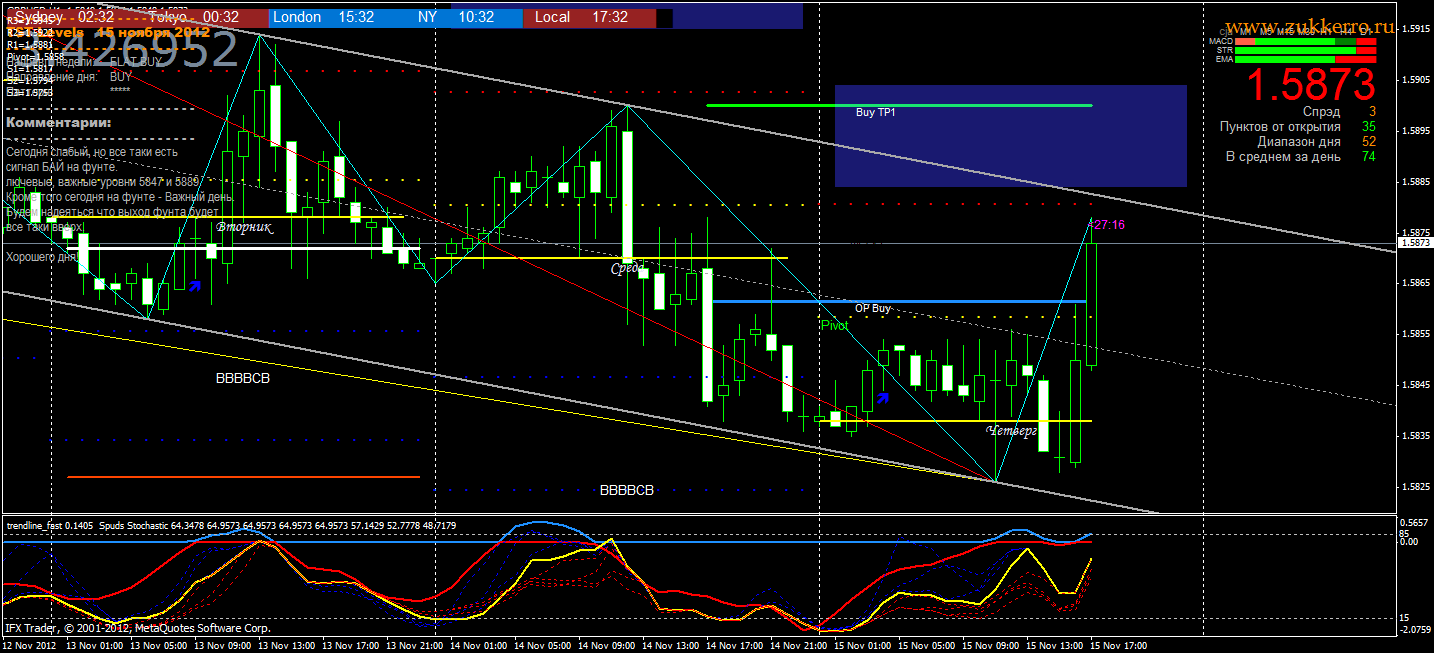Image resolution: width=1434 pixels, height=653 pixels.
Task: Select the magenta 27:16 candle timer
Action: click(x=1108, y=225)
